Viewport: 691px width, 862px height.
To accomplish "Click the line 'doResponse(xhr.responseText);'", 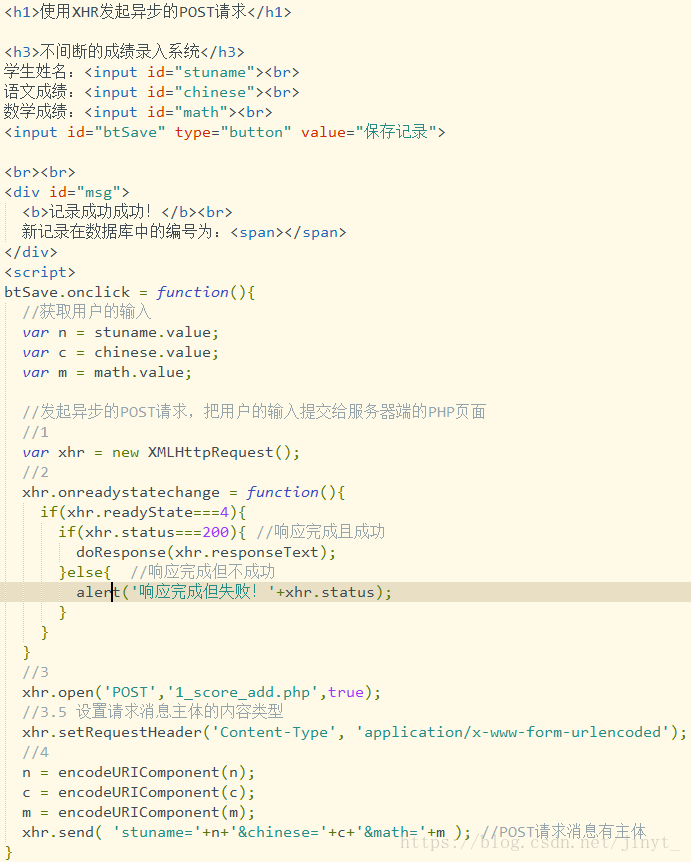I will (x=206, y=552).
